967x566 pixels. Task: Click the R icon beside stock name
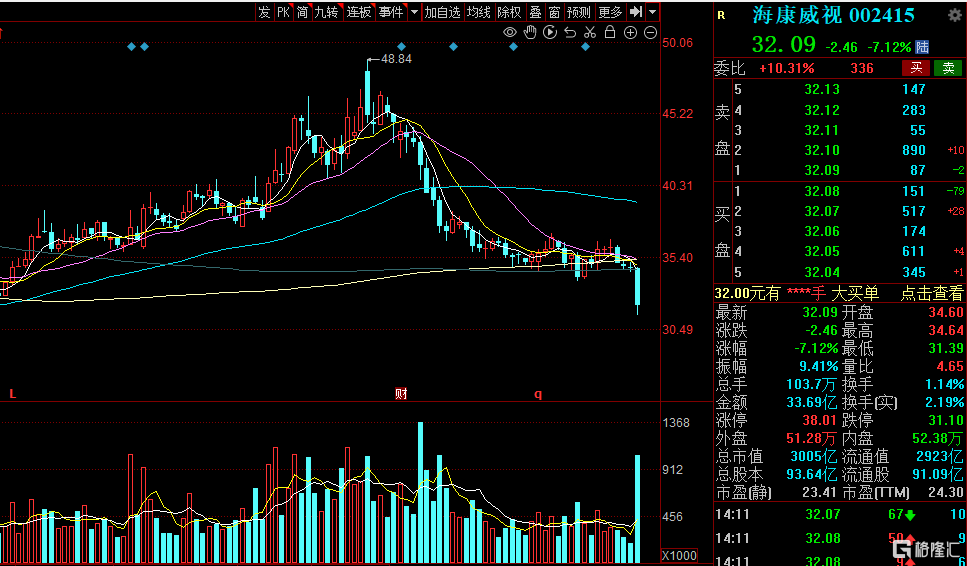tap(721, 17)
